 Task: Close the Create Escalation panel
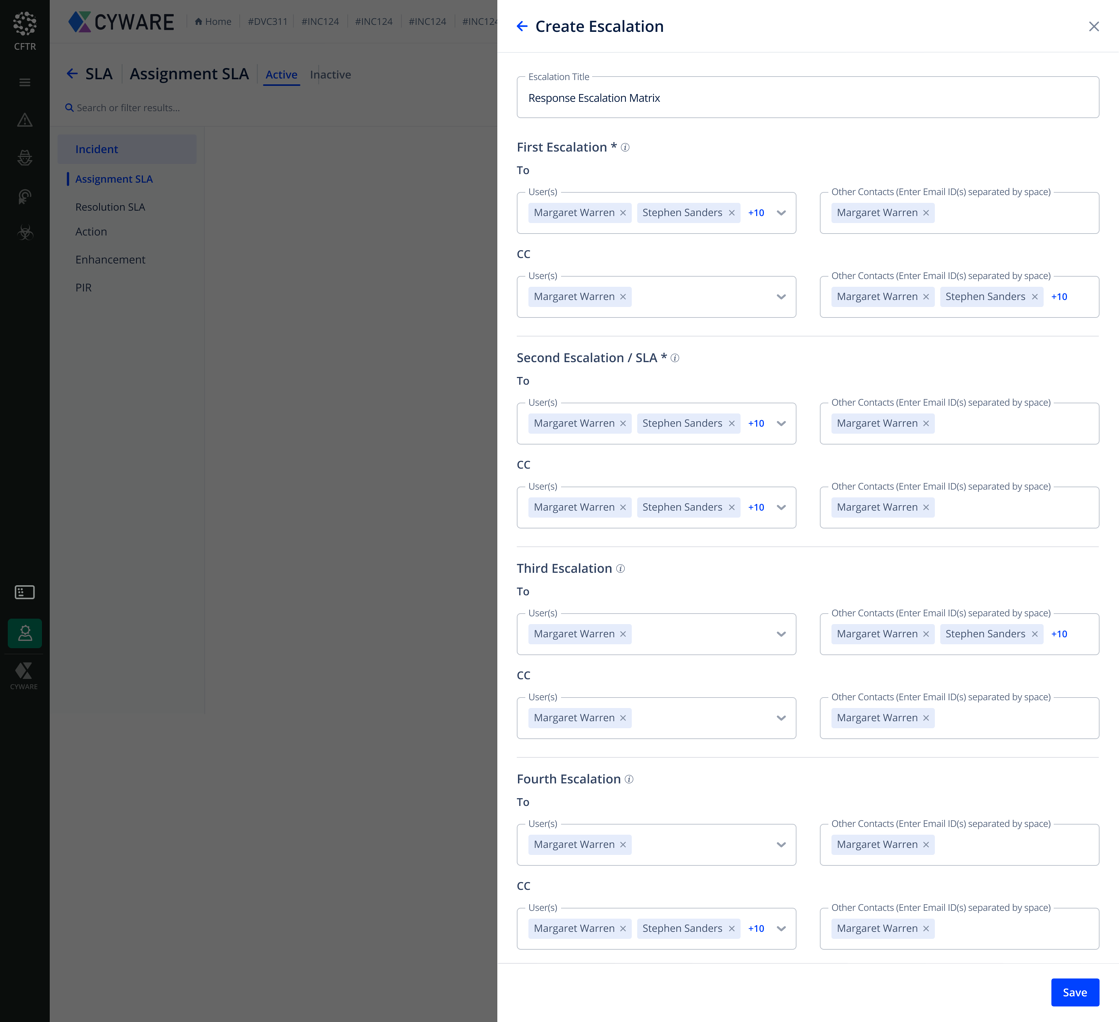click(1094, 27)
